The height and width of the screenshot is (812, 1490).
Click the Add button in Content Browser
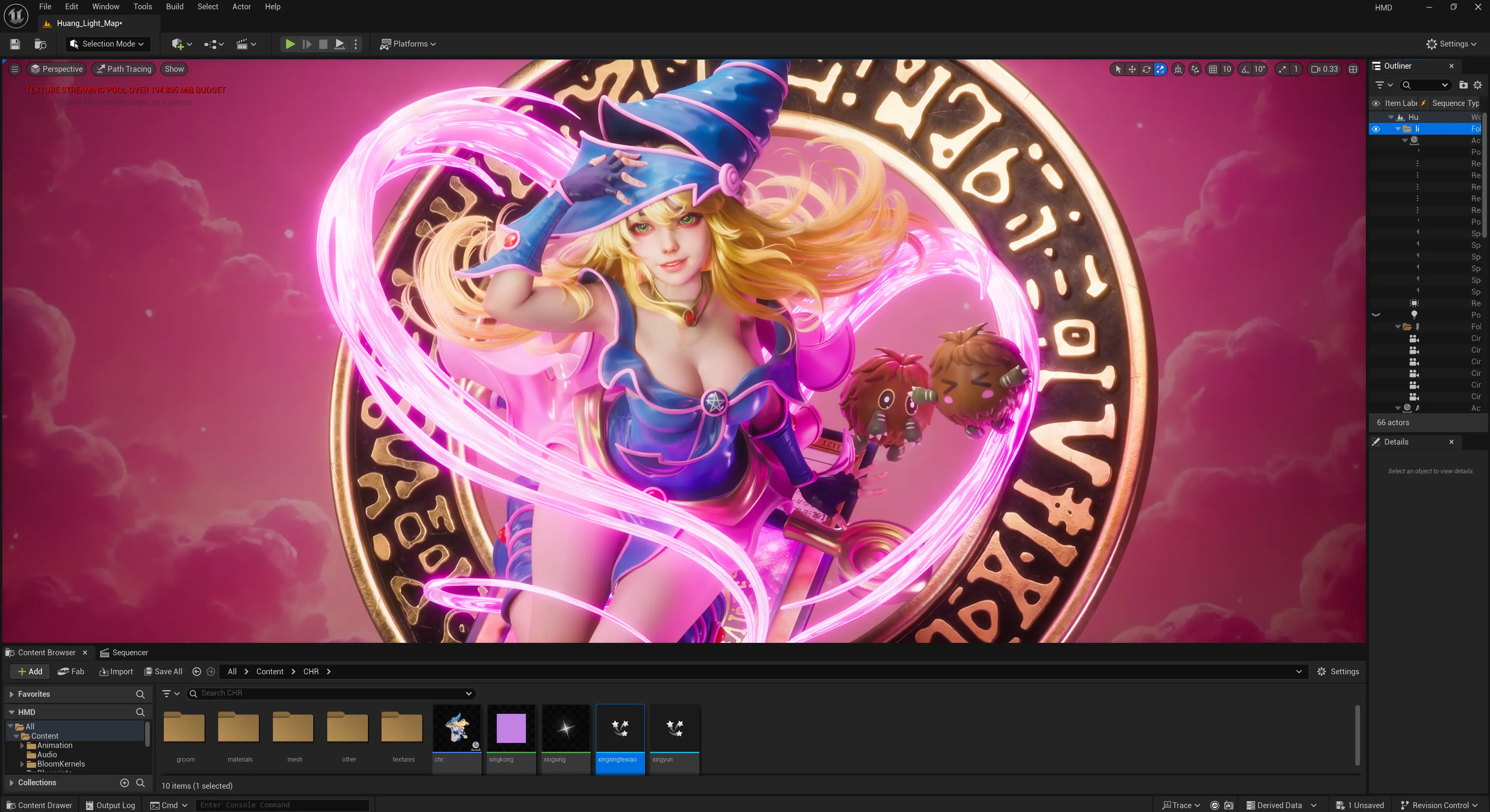[x=30, y=672]
